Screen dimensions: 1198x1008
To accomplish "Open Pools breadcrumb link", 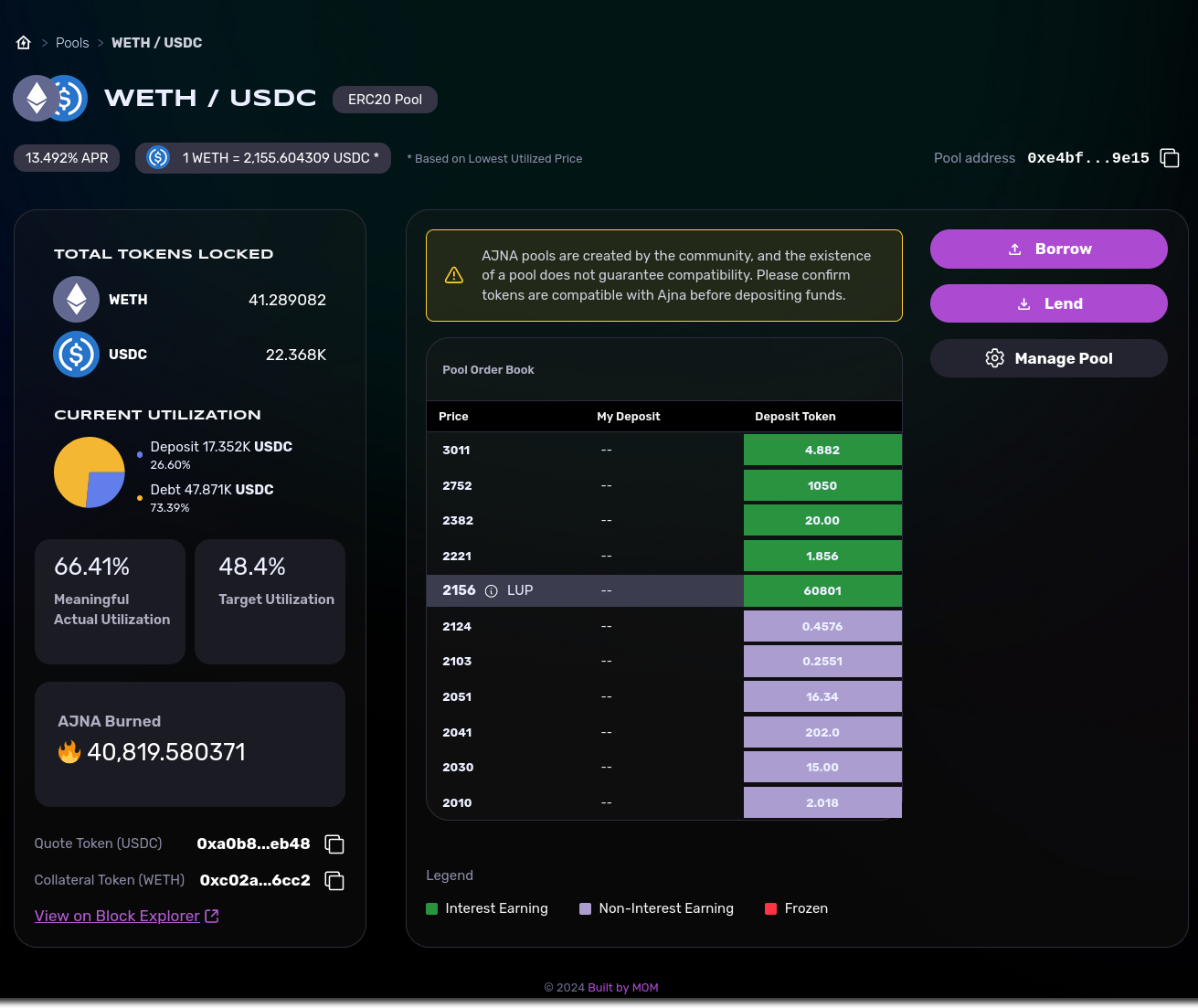I will 72,43.
